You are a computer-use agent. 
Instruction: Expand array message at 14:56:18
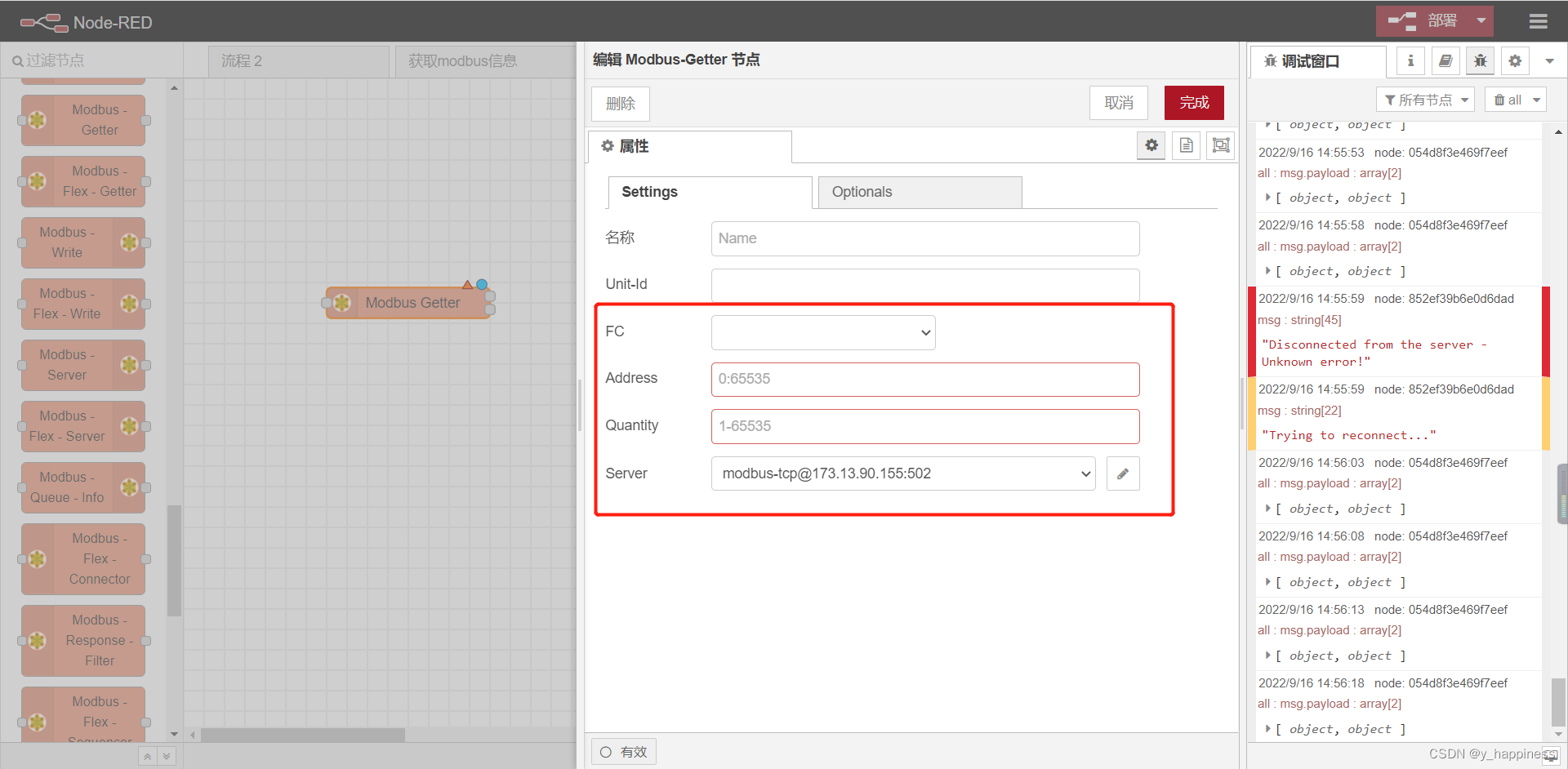1267,729
